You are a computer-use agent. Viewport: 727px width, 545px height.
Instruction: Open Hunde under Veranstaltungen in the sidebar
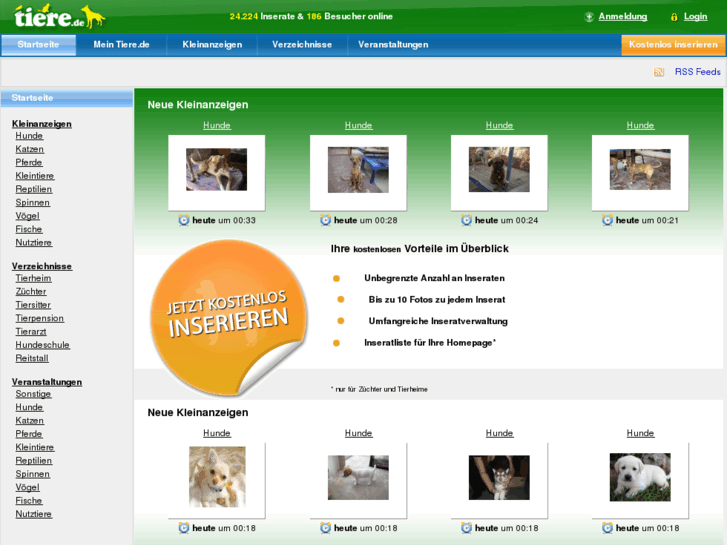tap(29, 407)
